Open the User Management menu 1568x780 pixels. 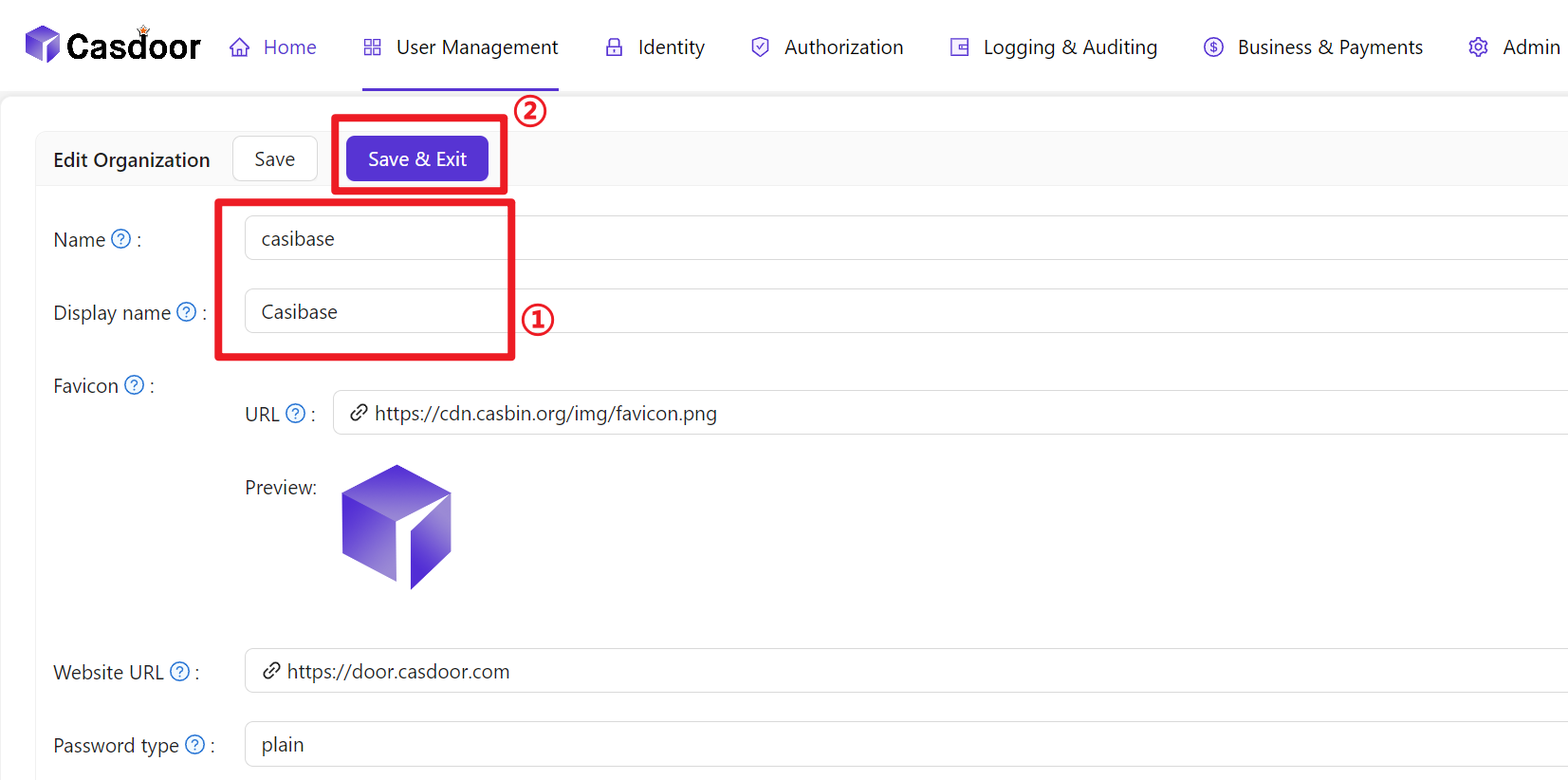[x=461, y=47]
